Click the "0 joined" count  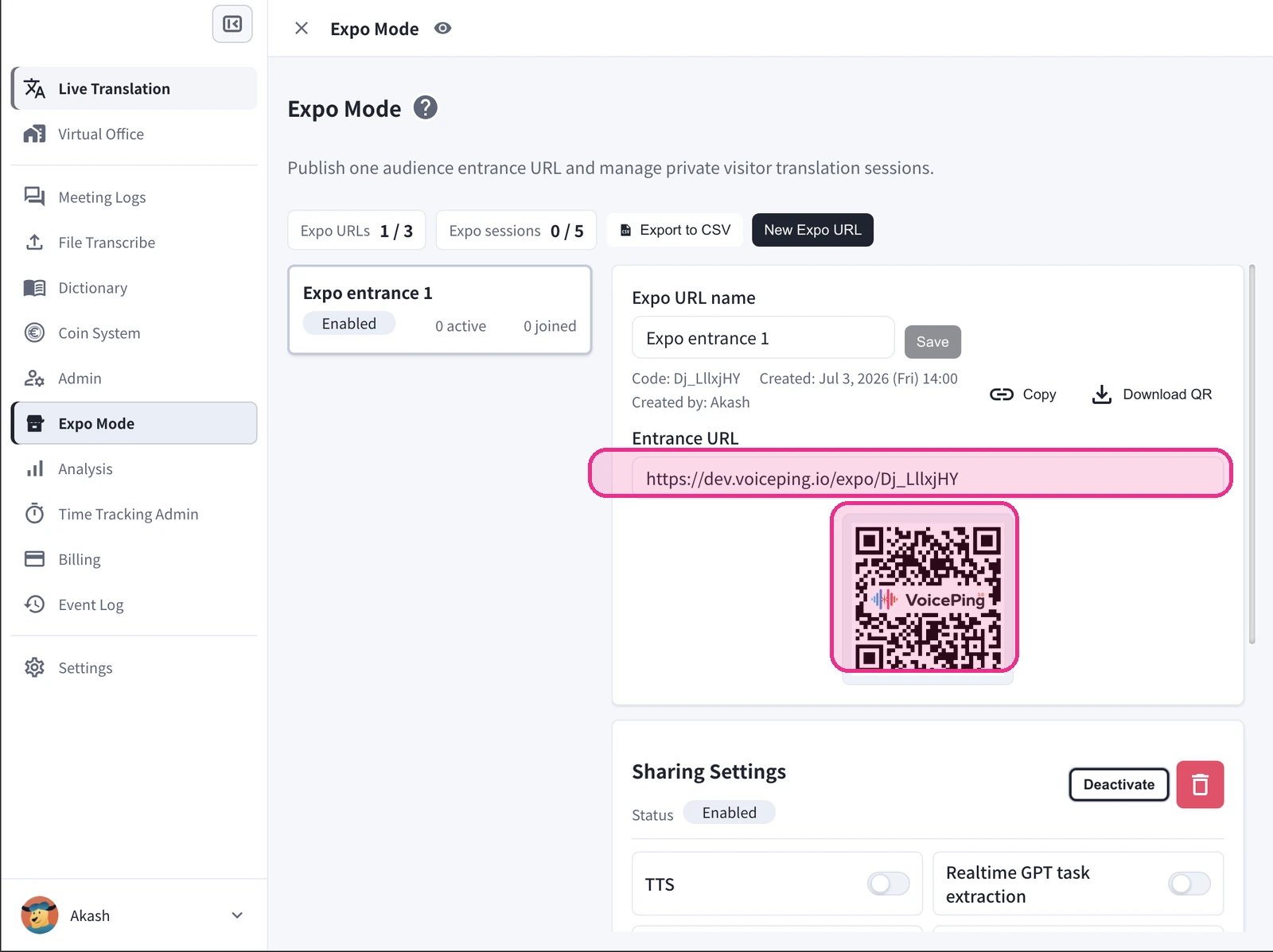(550, 326)
